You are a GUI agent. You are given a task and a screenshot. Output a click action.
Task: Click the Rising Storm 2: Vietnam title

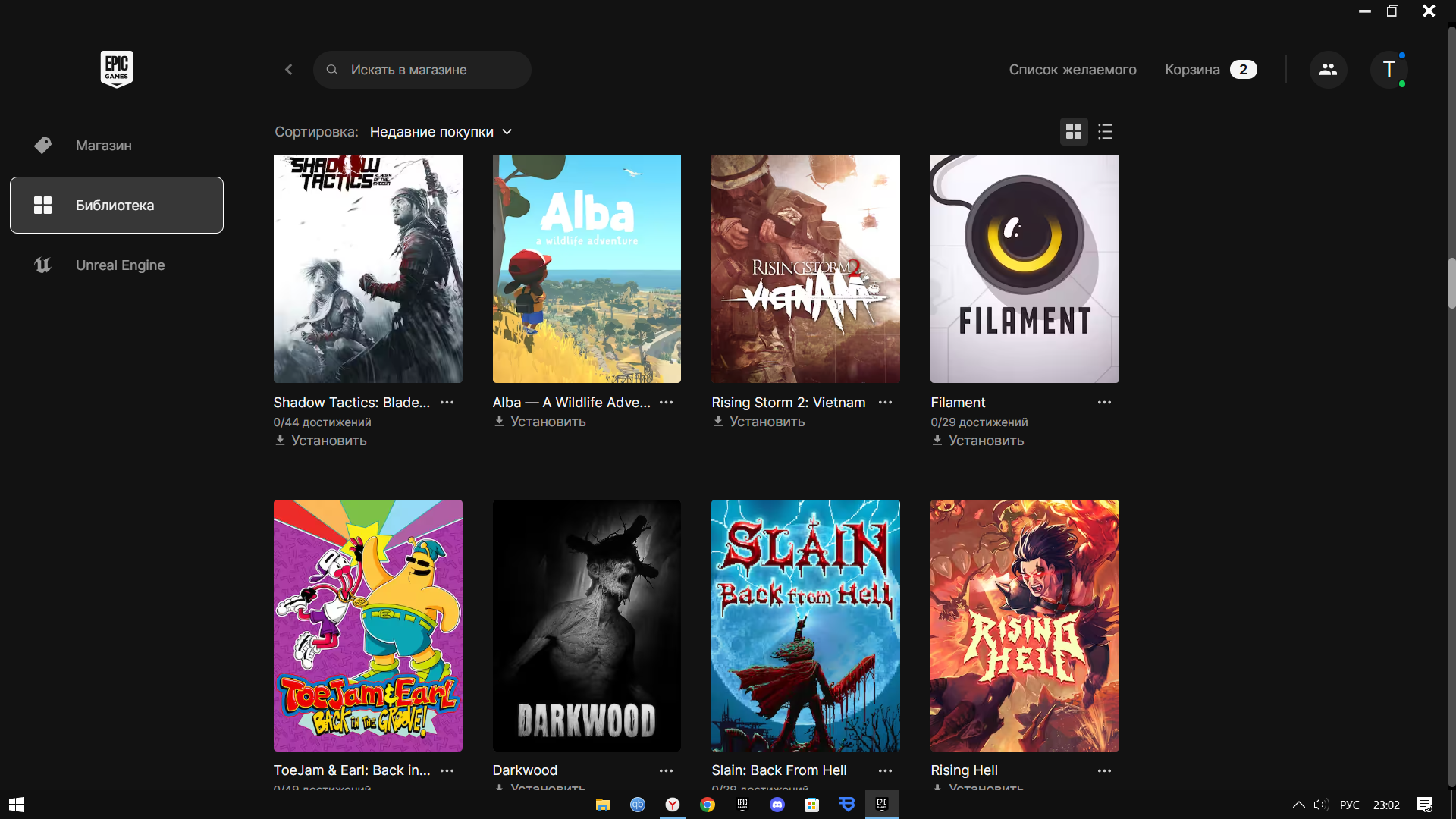788,403
